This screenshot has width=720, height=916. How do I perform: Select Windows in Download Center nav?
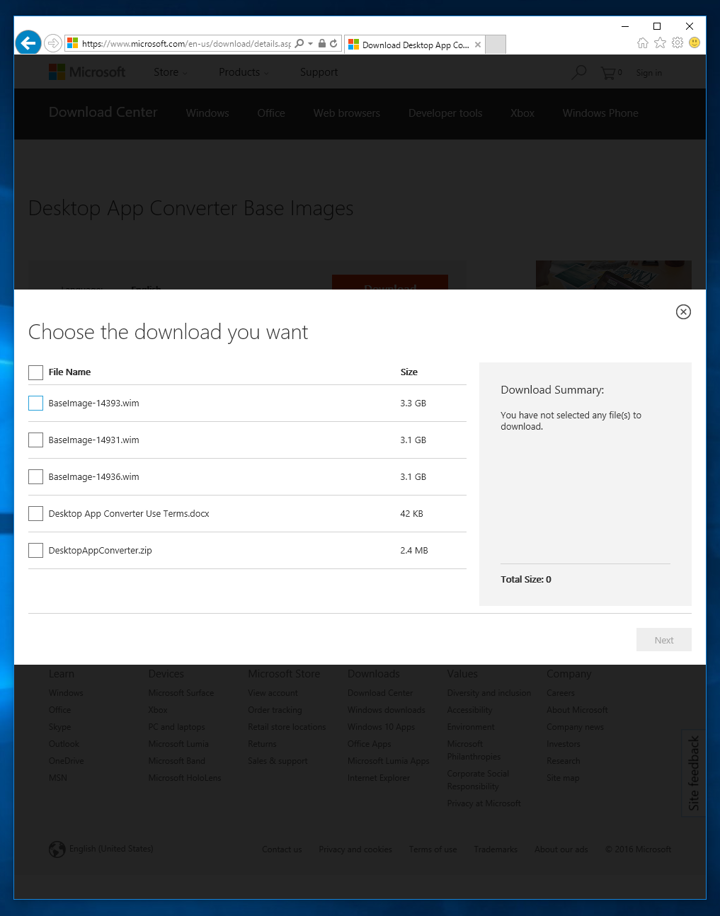click(207, 113)
